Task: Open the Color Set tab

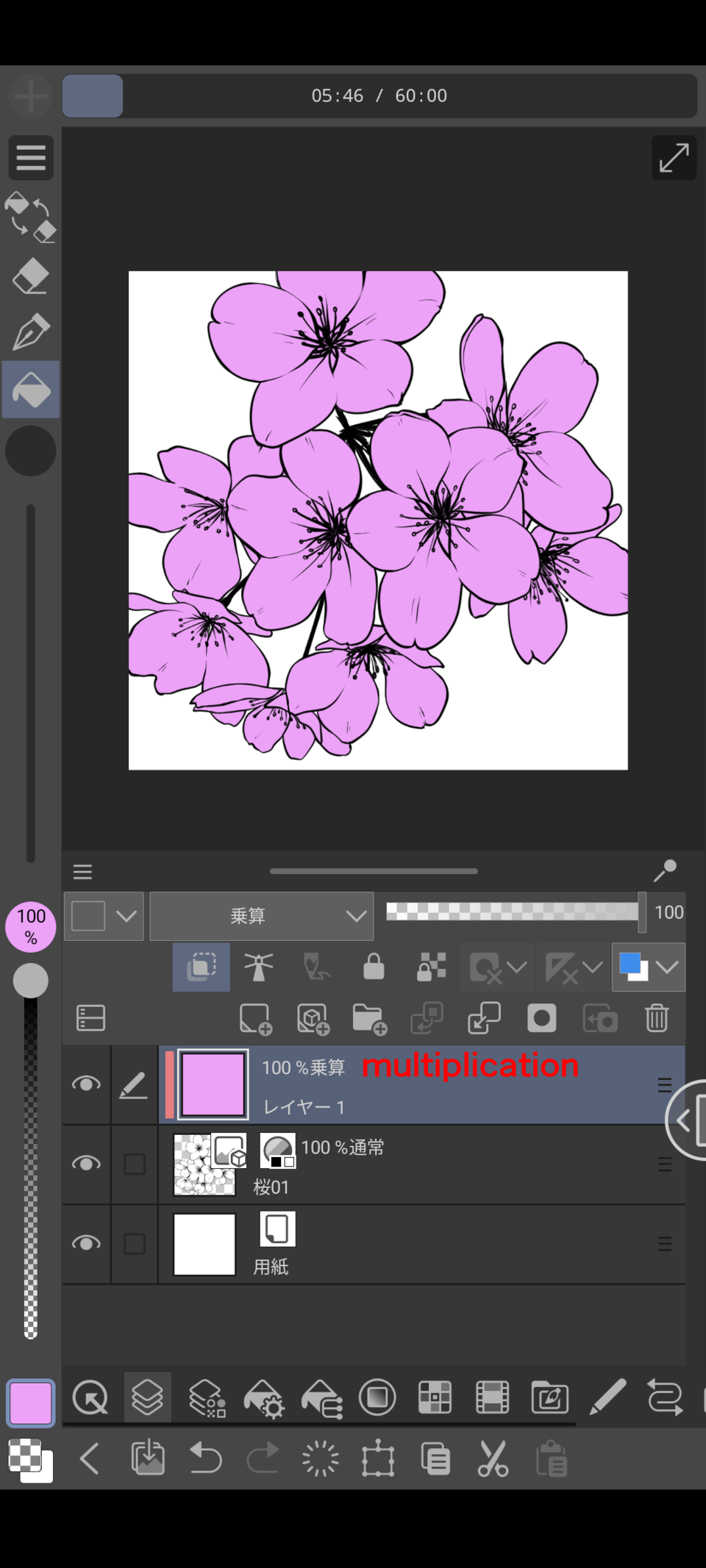Action: pyautogui.click(x=435, y=1397)
